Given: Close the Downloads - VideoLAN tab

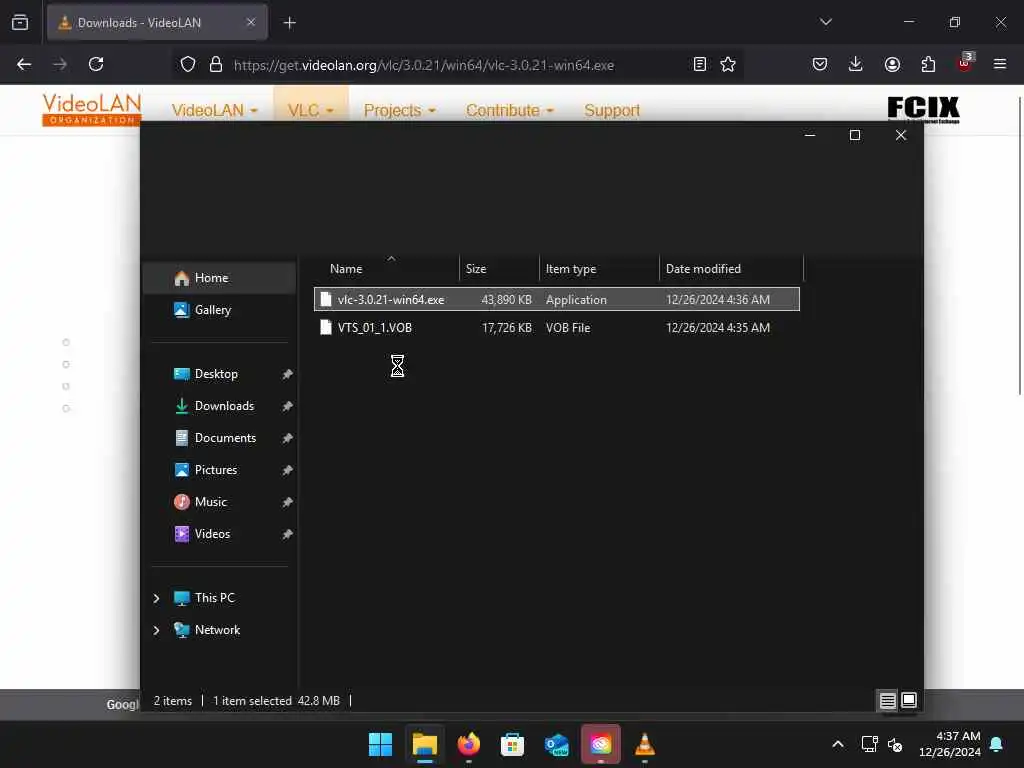Looking at the screenshot, I should 251,22.
